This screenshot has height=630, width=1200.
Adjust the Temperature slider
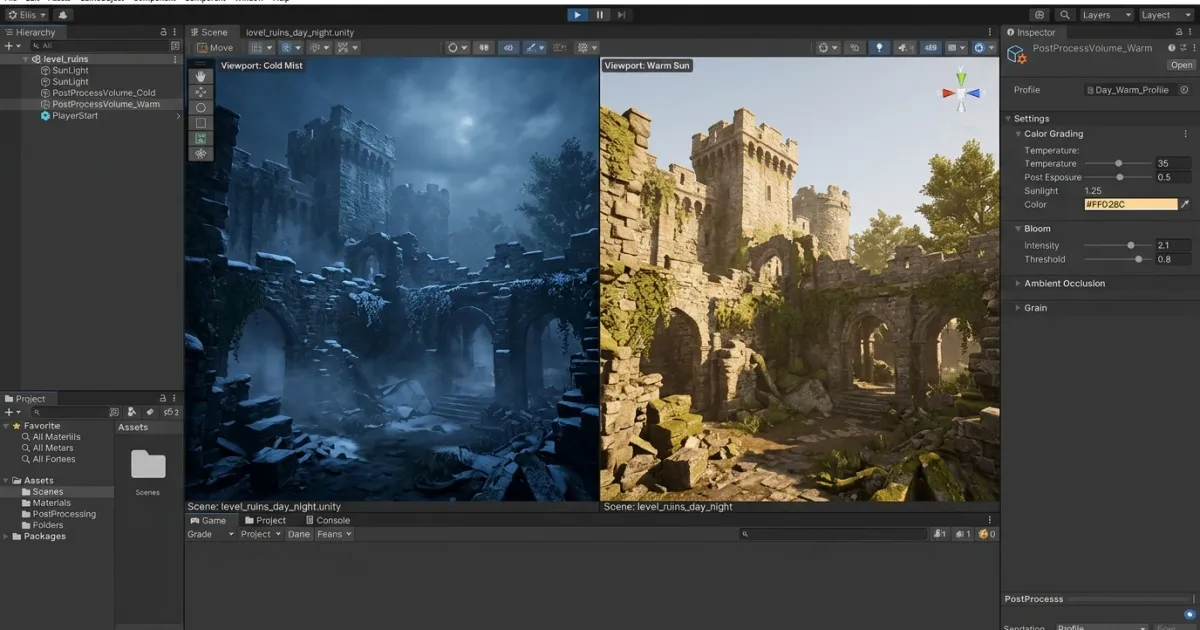pyautogui.click(x=1118, y=163)
